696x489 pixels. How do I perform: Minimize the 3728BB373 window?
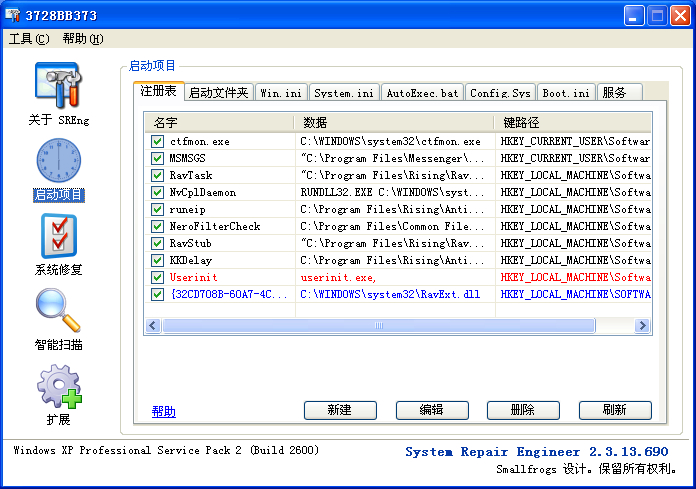(634, 16)
